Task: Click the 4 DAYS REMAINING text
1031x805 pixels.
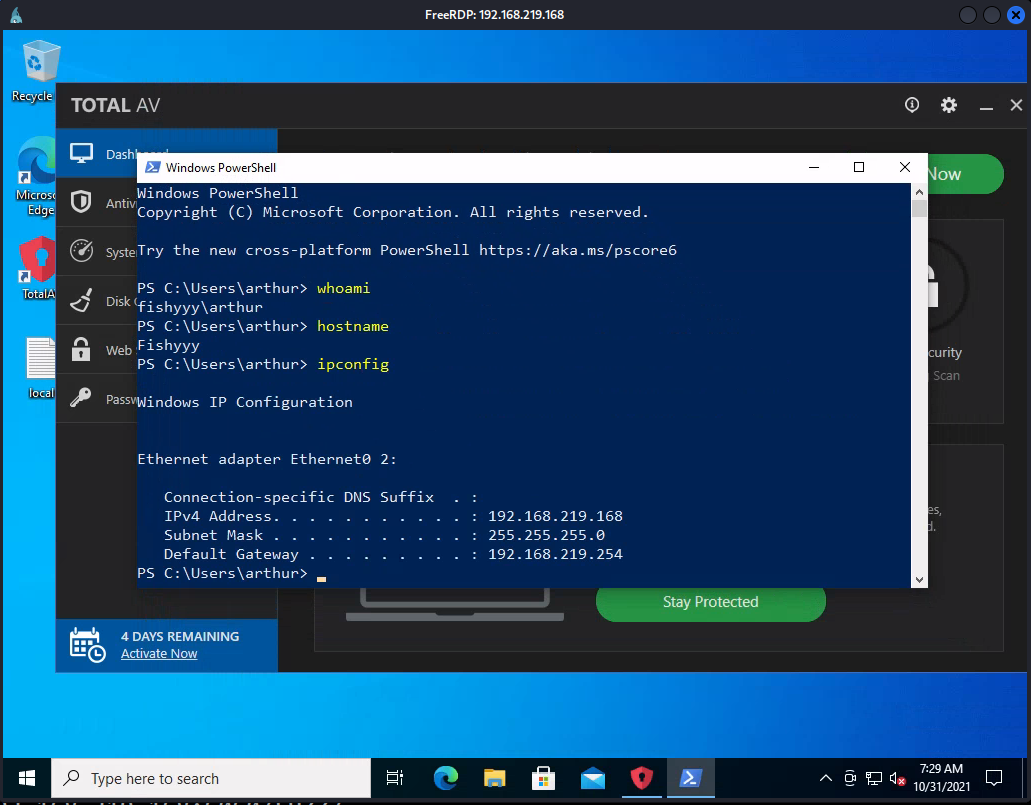Action: point(180,637)
